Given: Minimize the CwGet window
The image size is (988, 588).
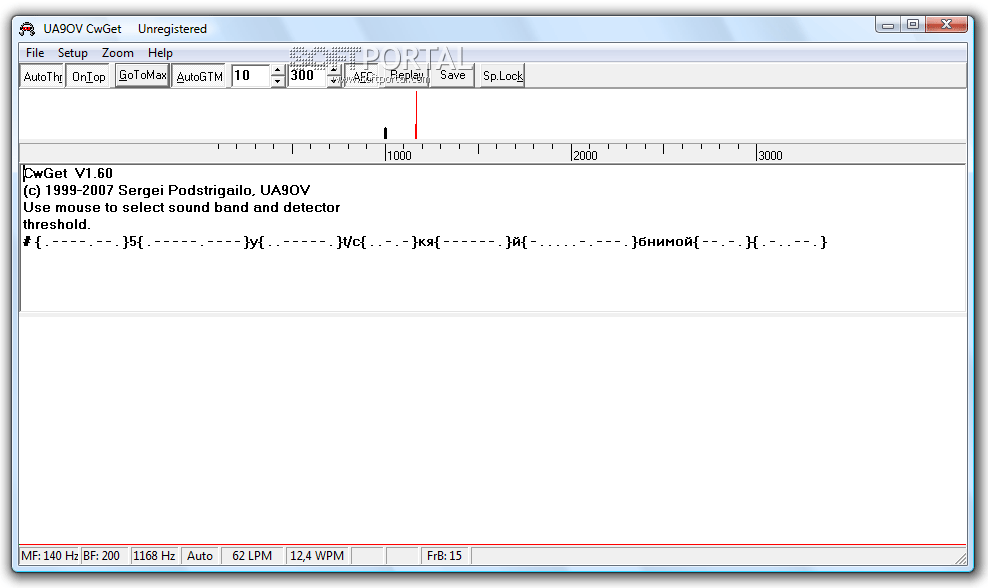Looking at the screenshot, I should click(888, 25).
